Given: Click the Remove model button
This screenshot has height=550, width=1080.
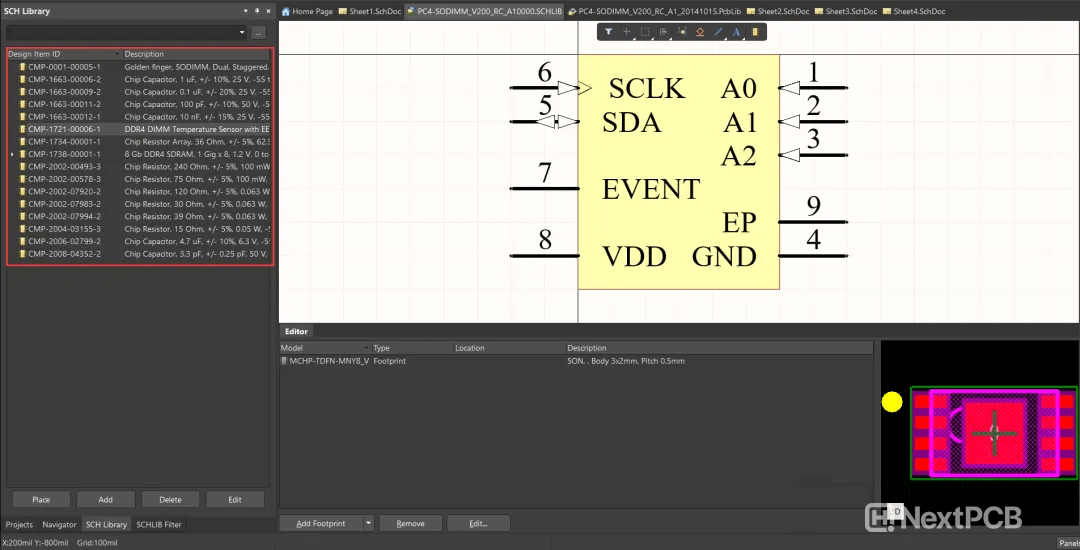Looking at the screenshot, I should click(x=410, y=523).
